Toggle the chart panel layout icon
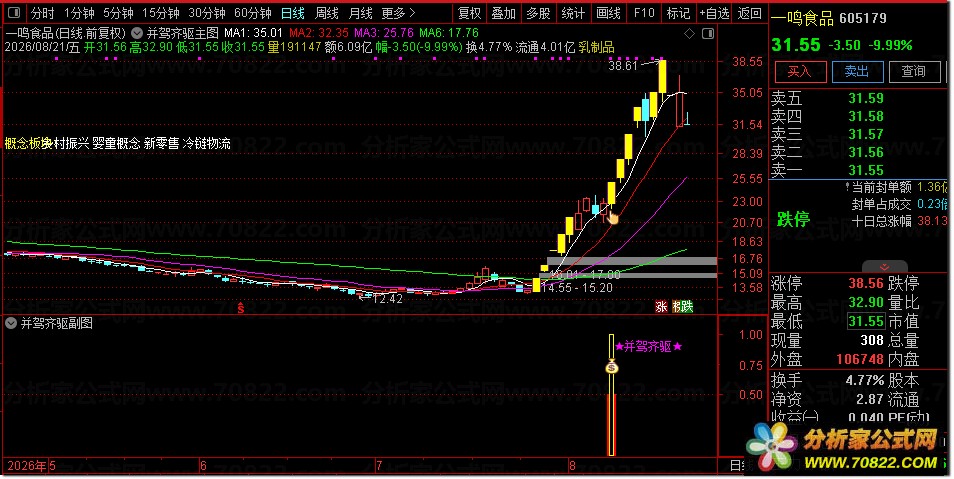The width and height of the screenshot is (954, 479). tap(708, 33)
